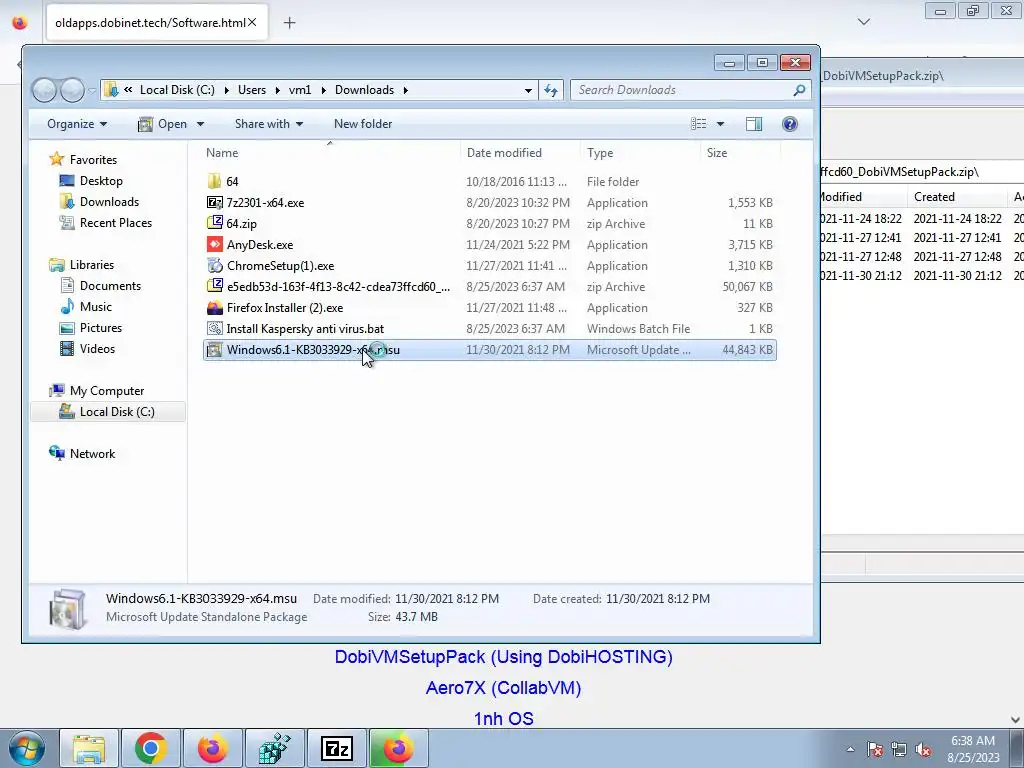The image size is (1024, 768).
Task: Close the oldapps.dobinet.tech tab
Action: click(x=252, y=22)
